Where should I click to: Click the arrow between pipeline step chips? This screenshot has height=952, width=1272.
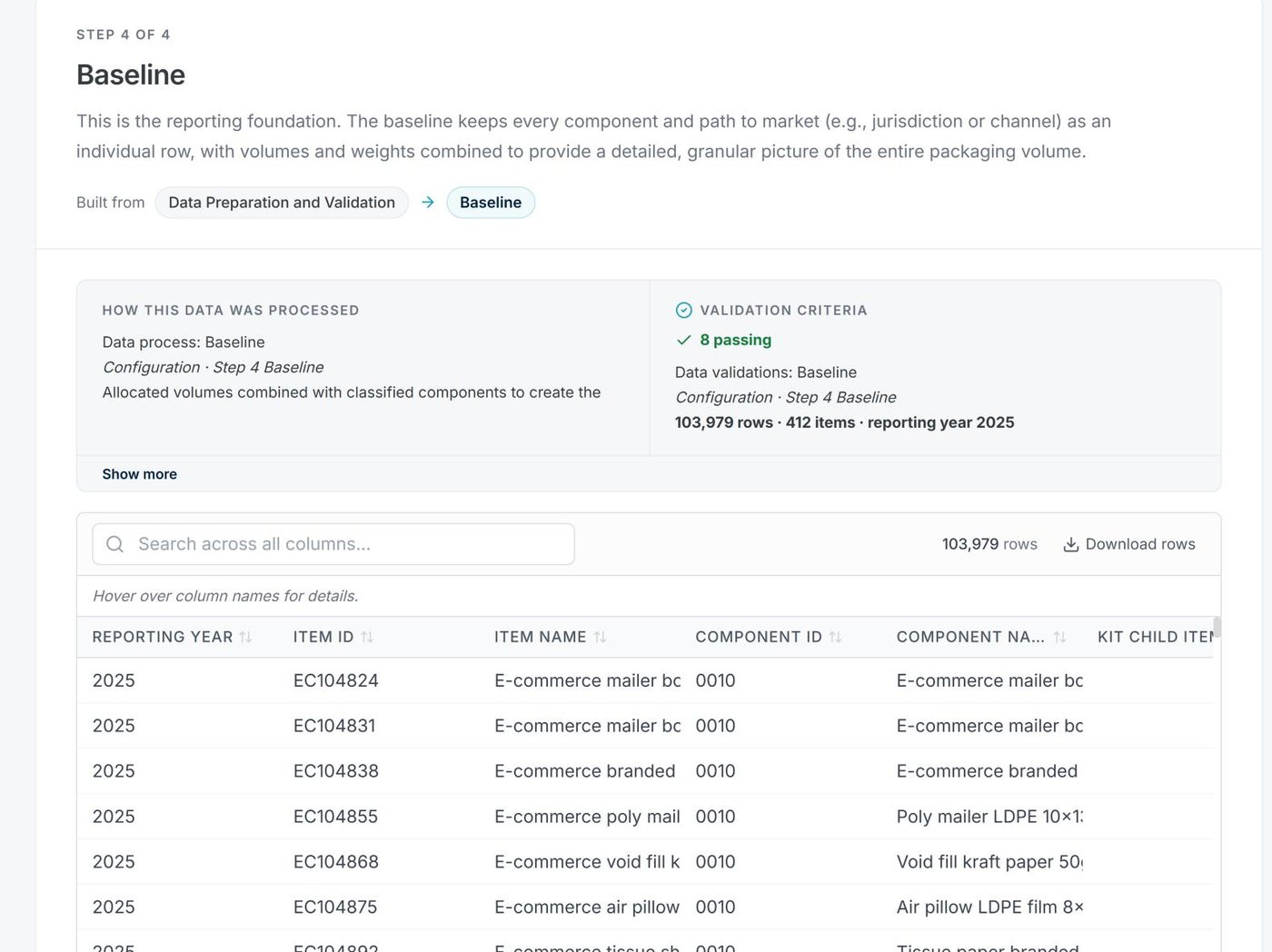coord(428,203)
